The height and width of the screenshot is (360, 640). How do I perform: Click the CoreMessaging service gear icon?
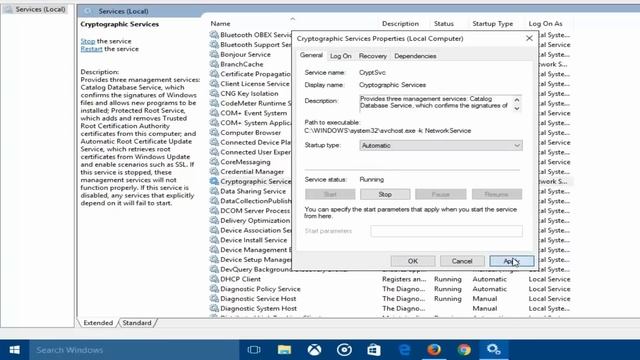point(214,162)
